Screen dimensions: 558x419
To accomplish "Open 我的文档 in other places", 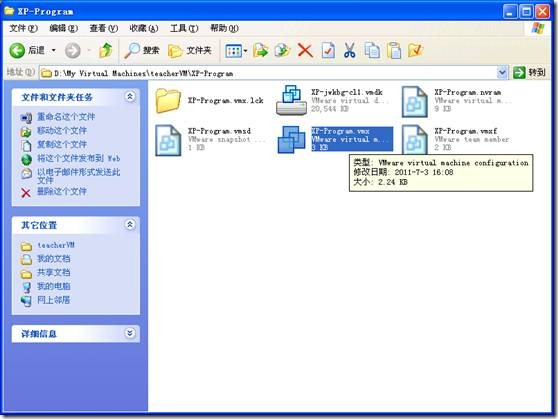I will pyautogui.click(x=54, y=259).
